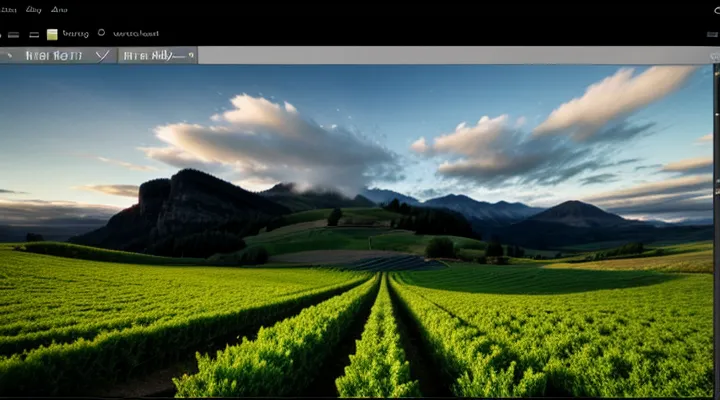Open the third menu bar item
This screenshot has height=400, width=720.
point(58,9)
